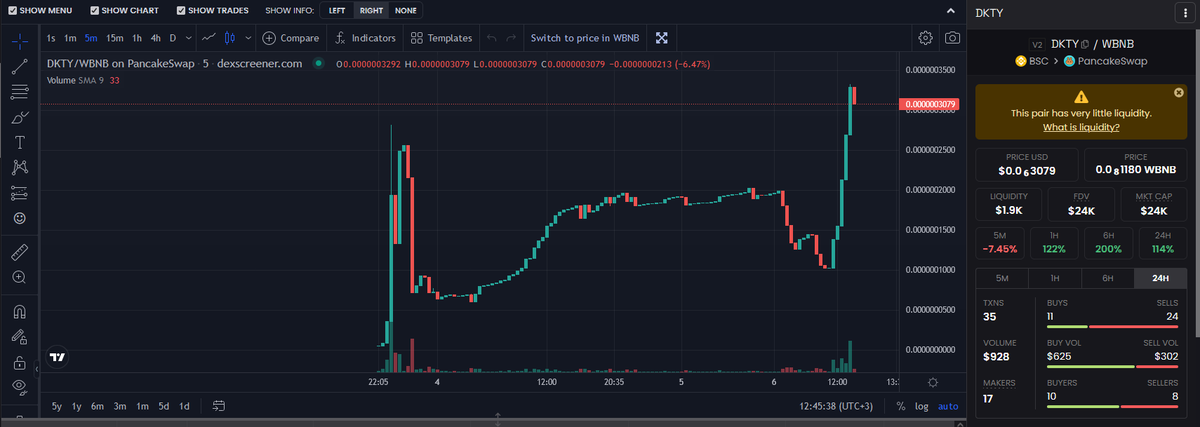This screenshot has height=427, width=1200.
Task: Redo the chart action
Action: point(511,38)
